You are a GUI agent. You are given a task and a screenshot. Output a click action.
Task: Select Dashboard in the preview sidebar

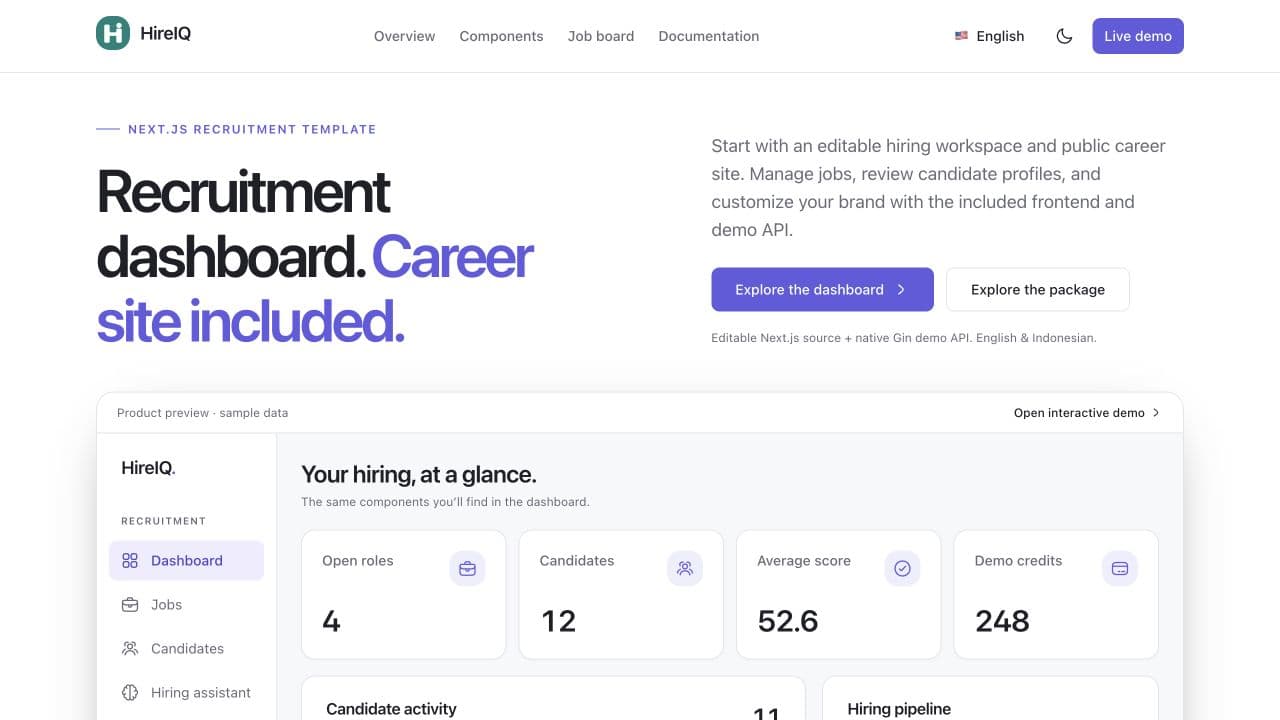[x=186, y=560]
